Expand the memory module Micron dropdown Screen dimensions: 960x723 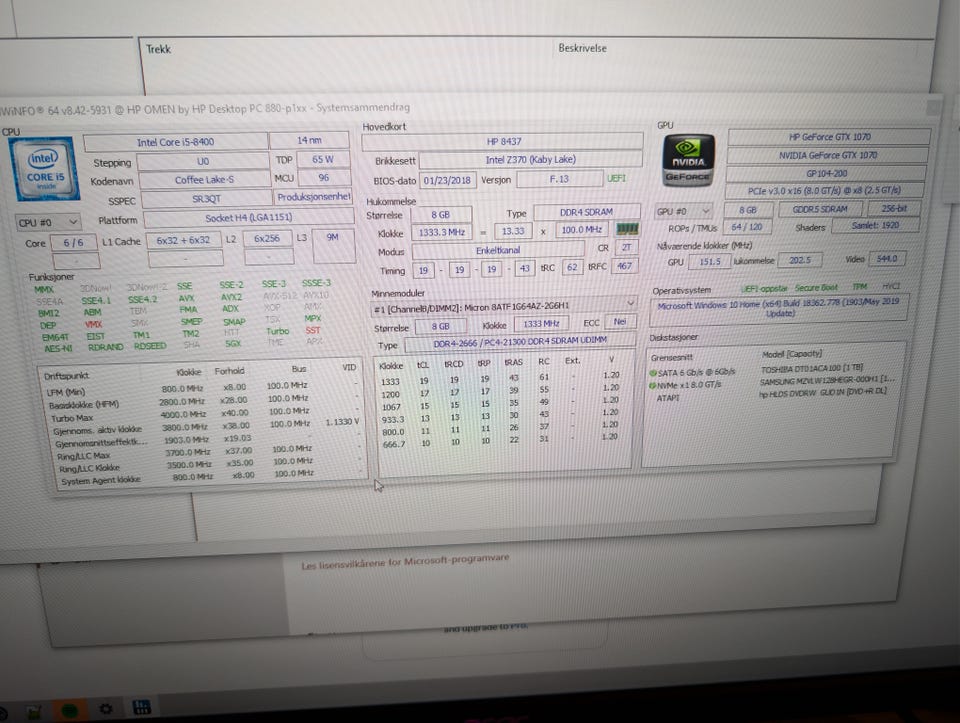(x=630, y=303)
